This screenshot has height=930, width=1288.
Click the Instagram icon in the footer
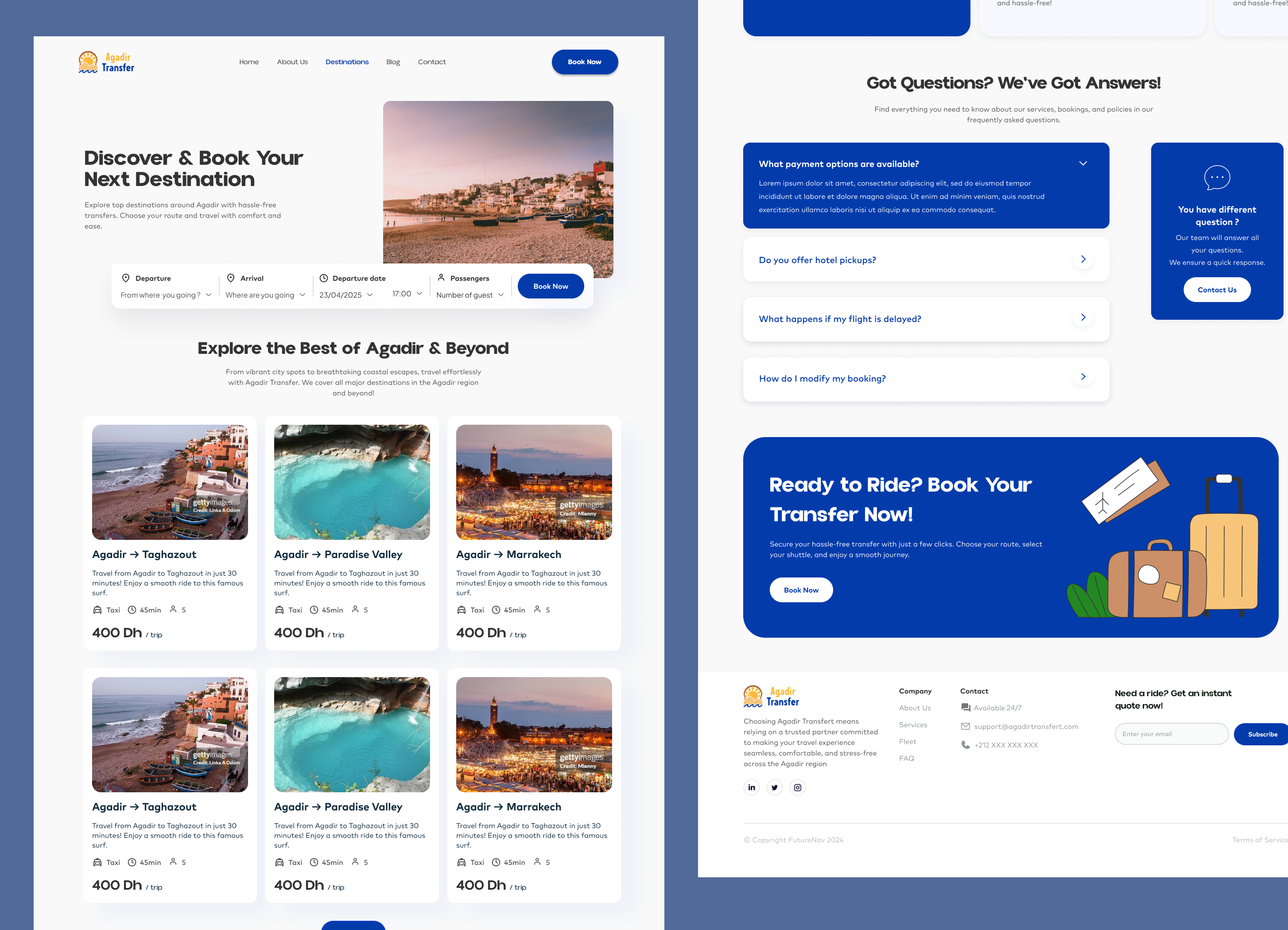click(798, 787)
